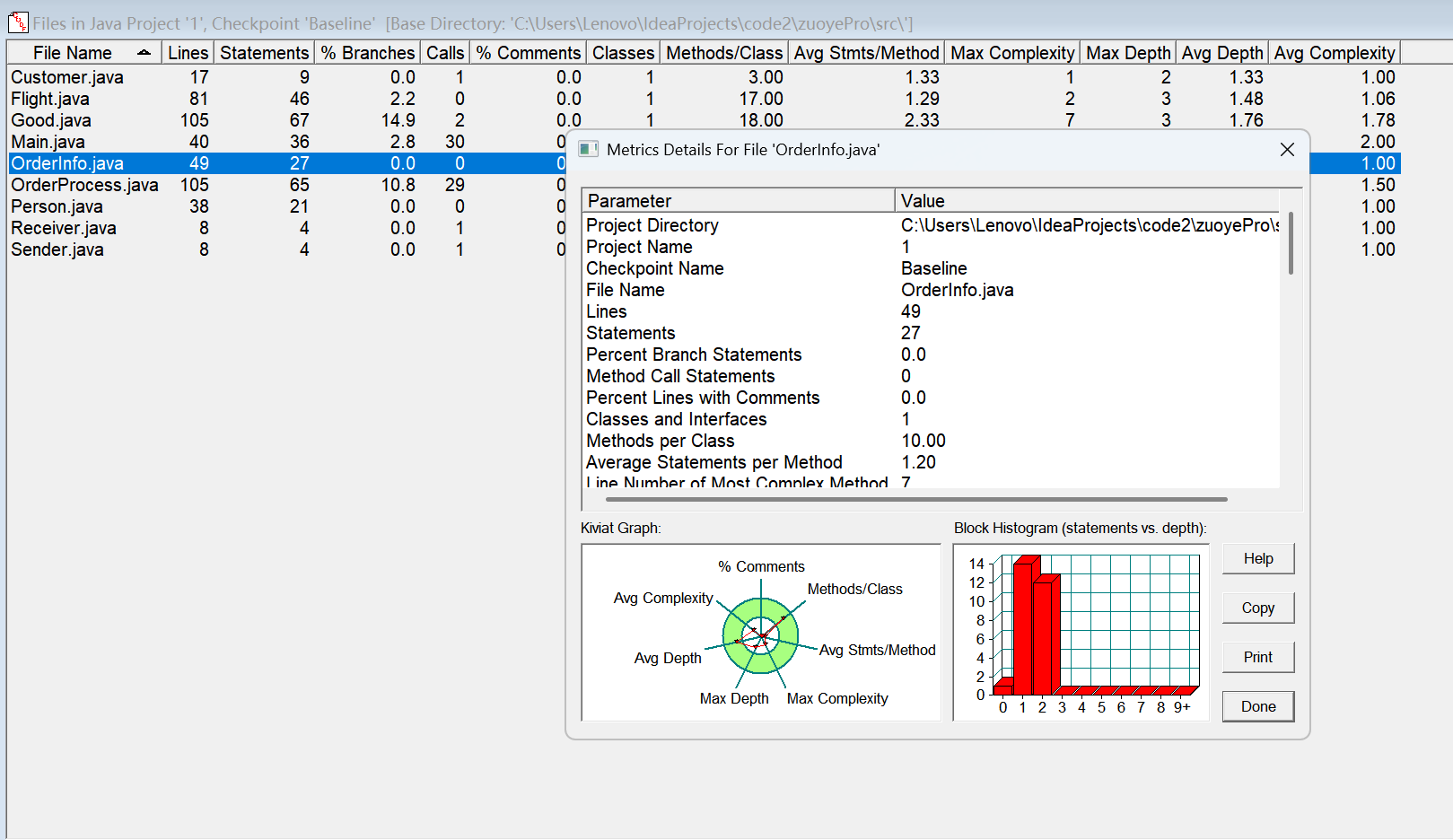Select Average Statements per Method row
This screenshot has width=1453, height=840.
[x=932, y=462]
